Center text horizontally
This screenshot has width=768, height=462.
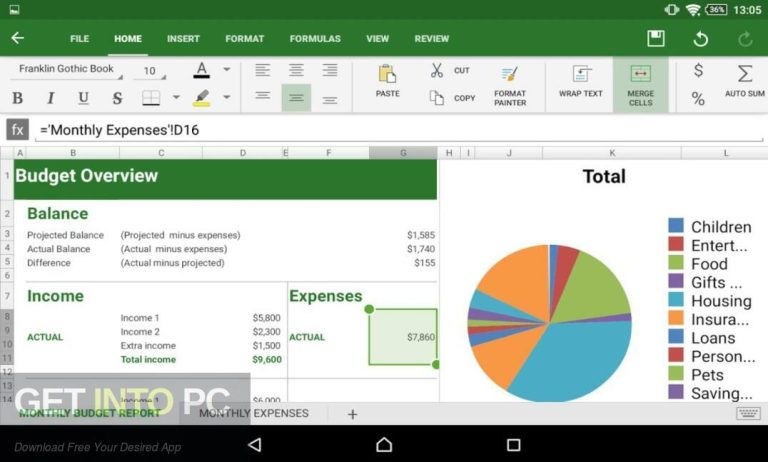(x=296, y=70)
